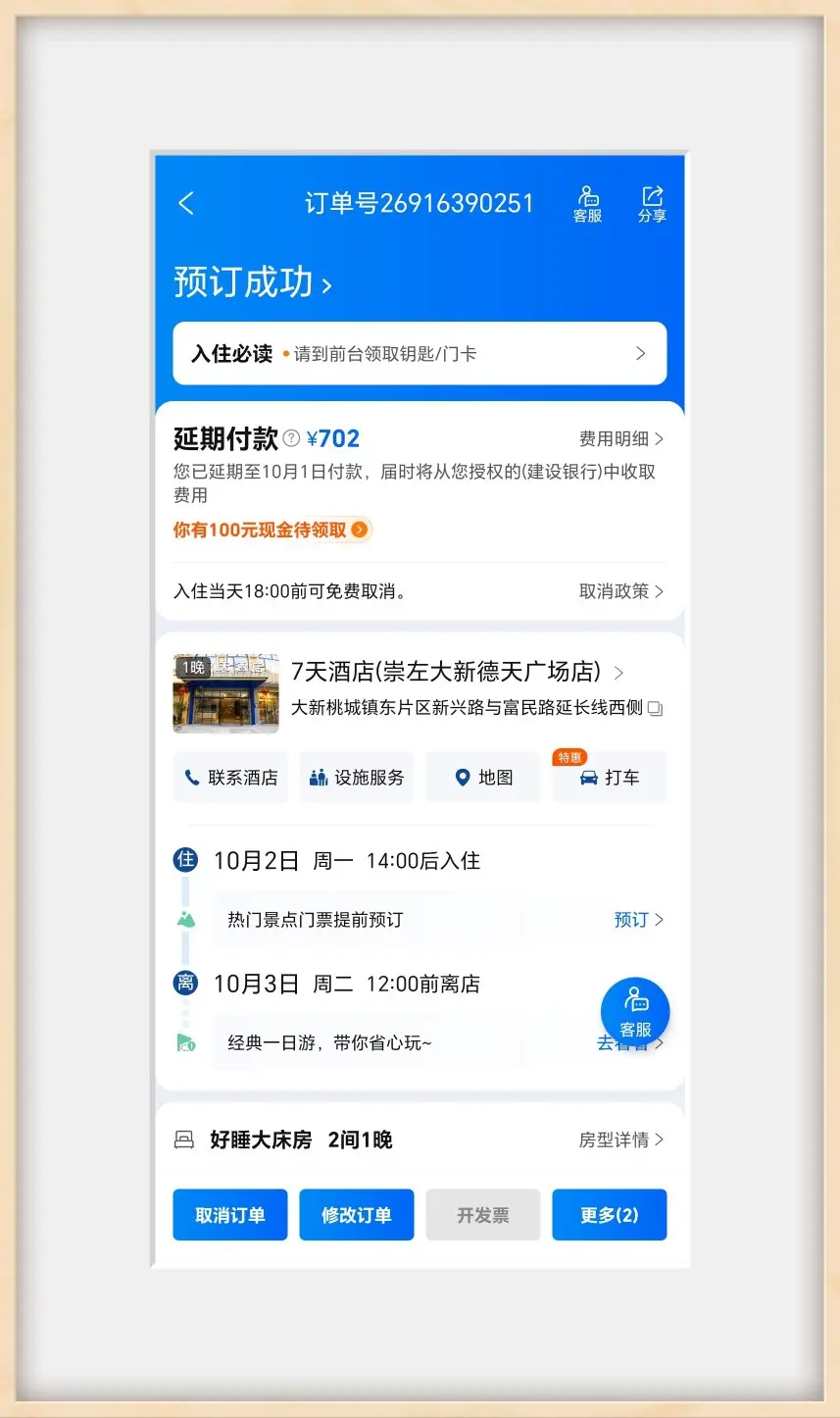The image size is (840, 1418).
Task: Tap 地图 map button
Action: pos(483,778)
